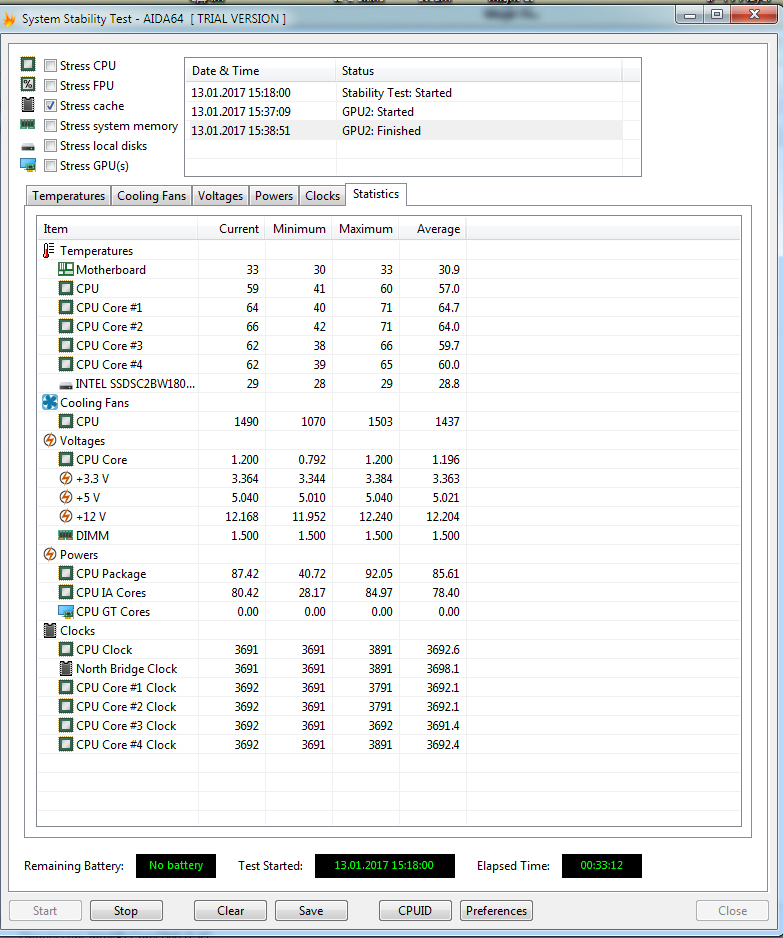The width and height of the screenshot is (783, 938).
Task: Click the Stress cache chip icon
Action: tap(28, 105)
